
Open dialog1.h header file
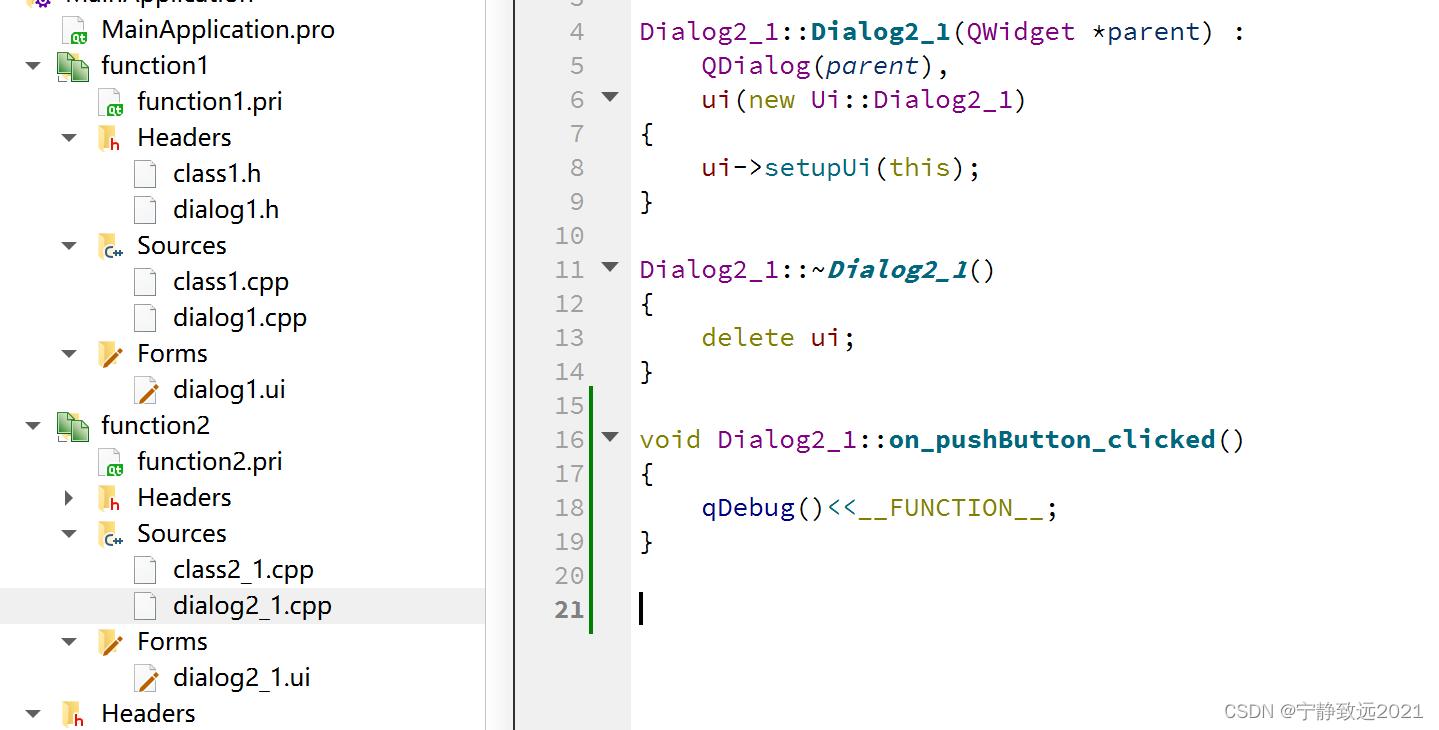coord(225,209)
